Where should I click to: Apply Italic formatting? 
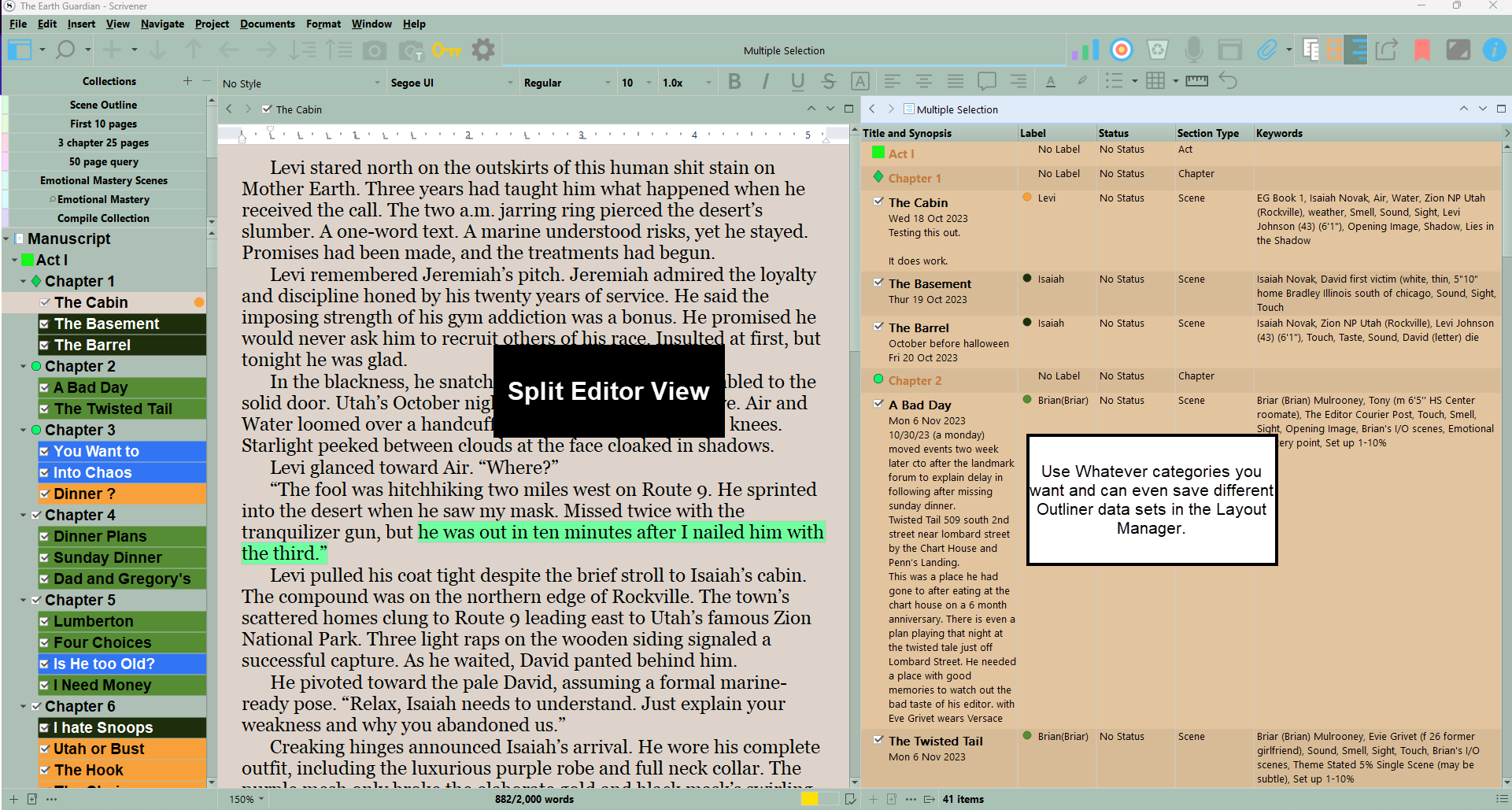pos(765,82)
